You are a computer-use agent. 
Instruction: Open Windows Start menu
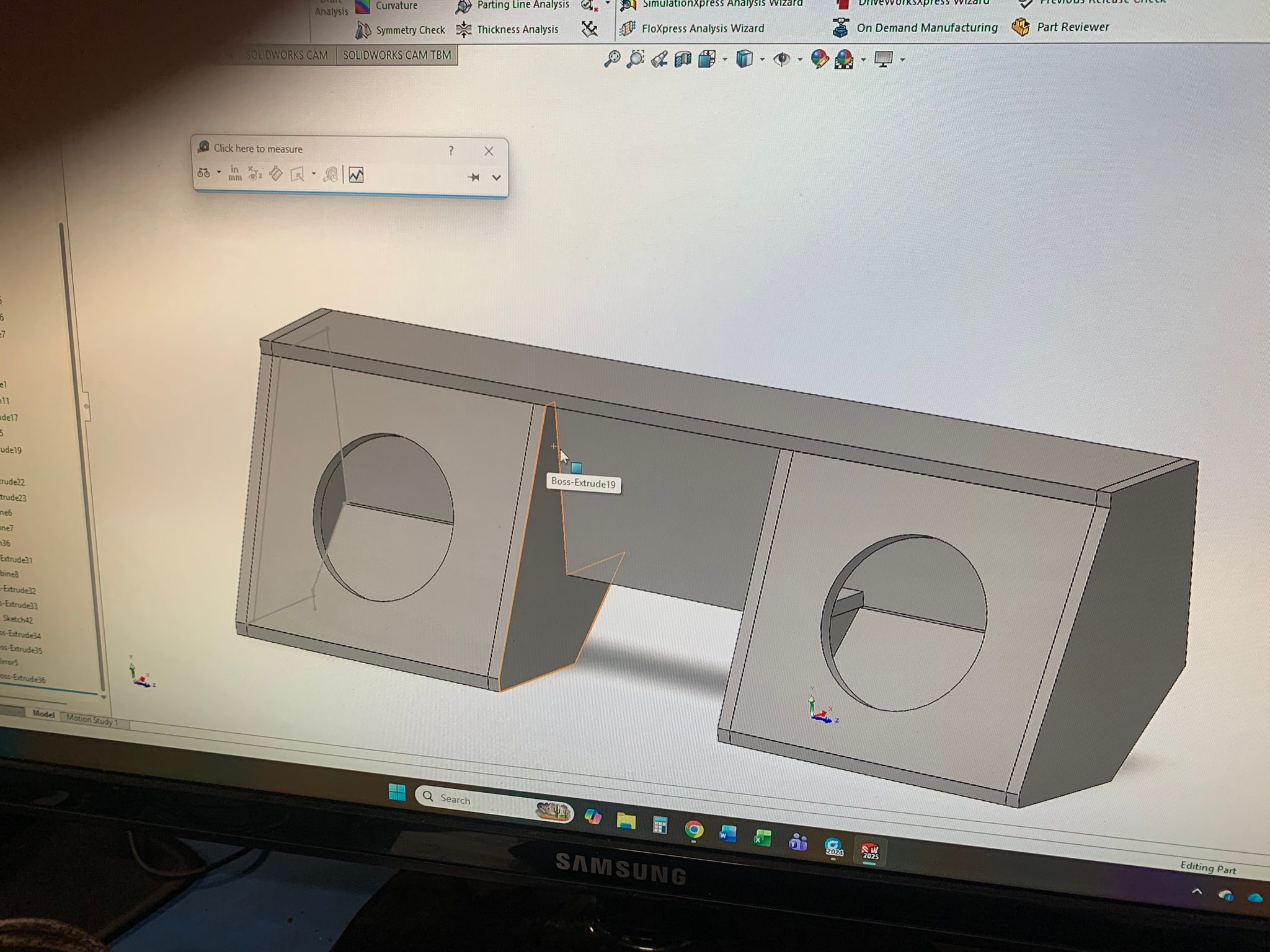pyautogui.click(x=397, y=793)
